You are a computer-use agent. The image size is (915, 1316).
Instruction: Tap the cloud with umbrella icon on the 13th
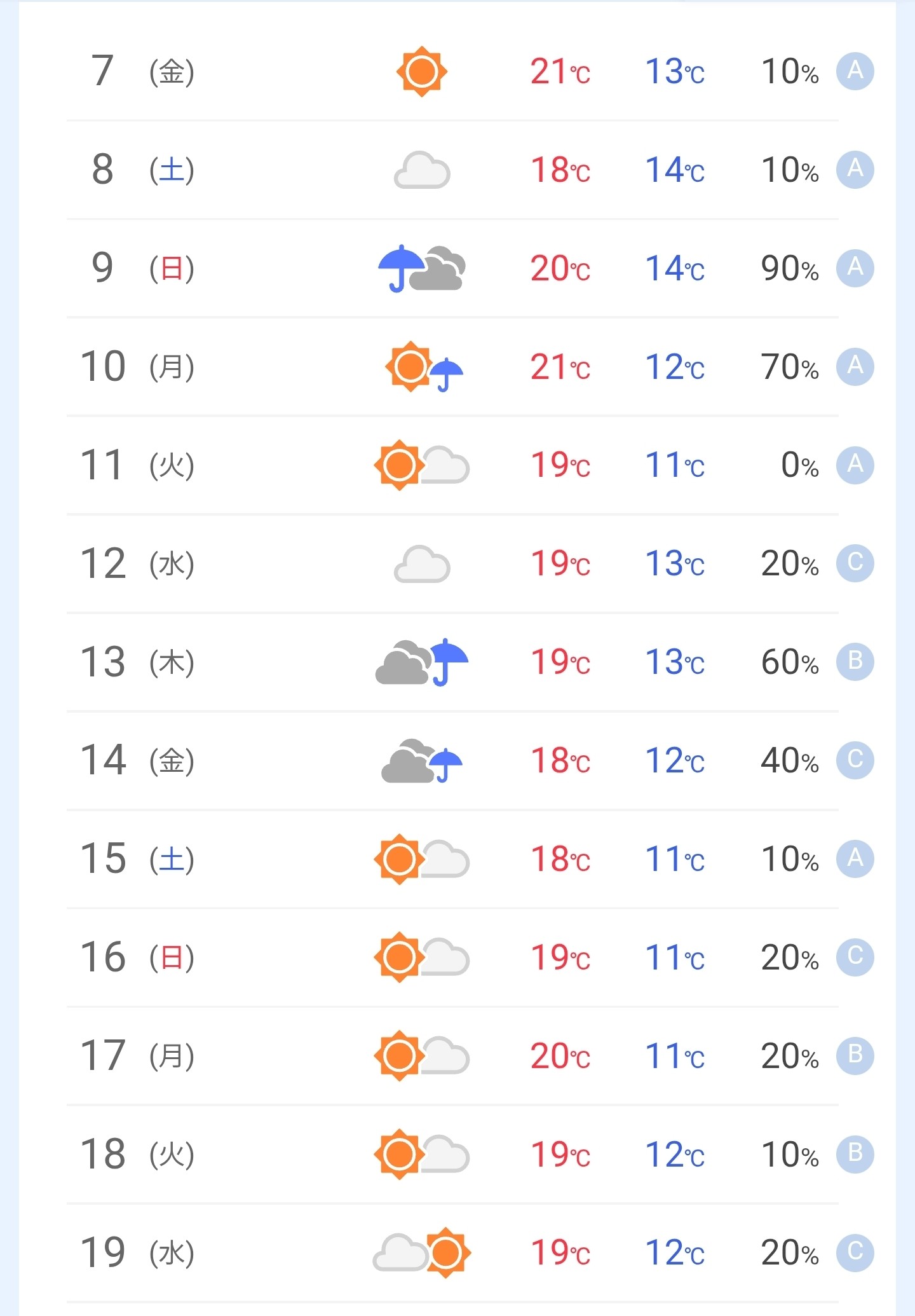(421, 662)
